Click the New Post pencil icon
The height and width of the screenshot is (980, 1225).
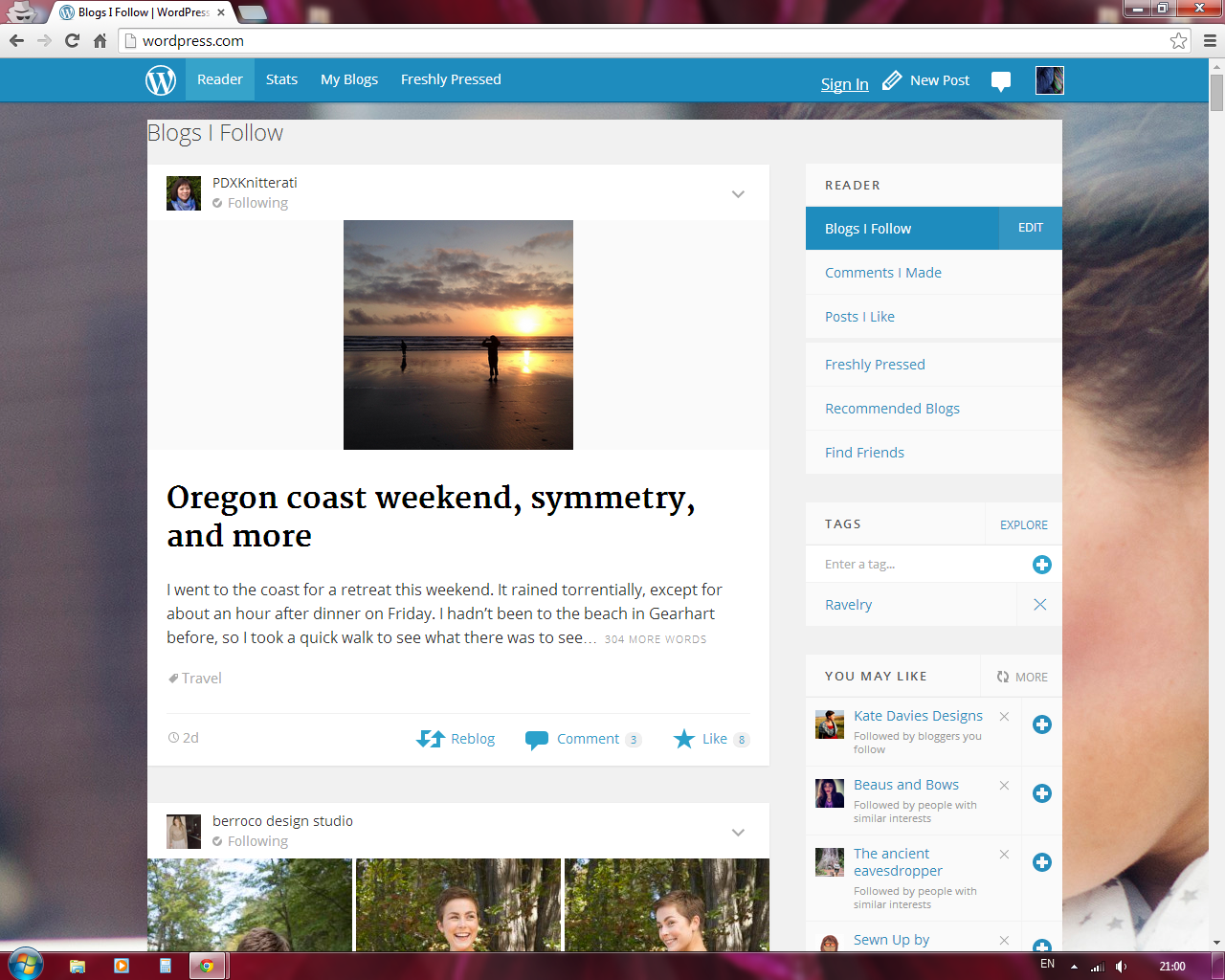click(x=892, y=80)
